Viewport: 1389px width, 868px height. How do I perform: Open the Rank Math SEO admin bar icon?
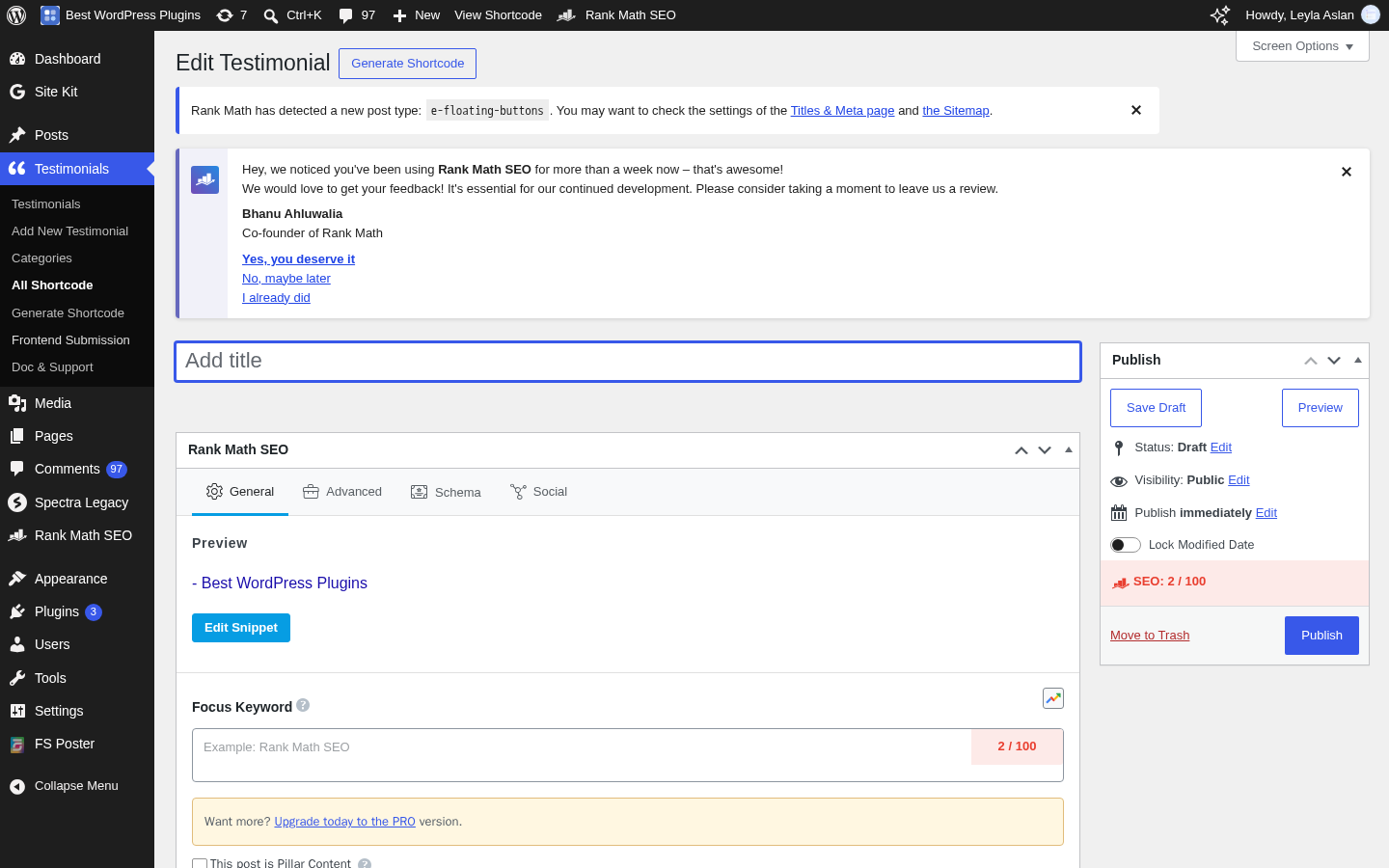567,15
